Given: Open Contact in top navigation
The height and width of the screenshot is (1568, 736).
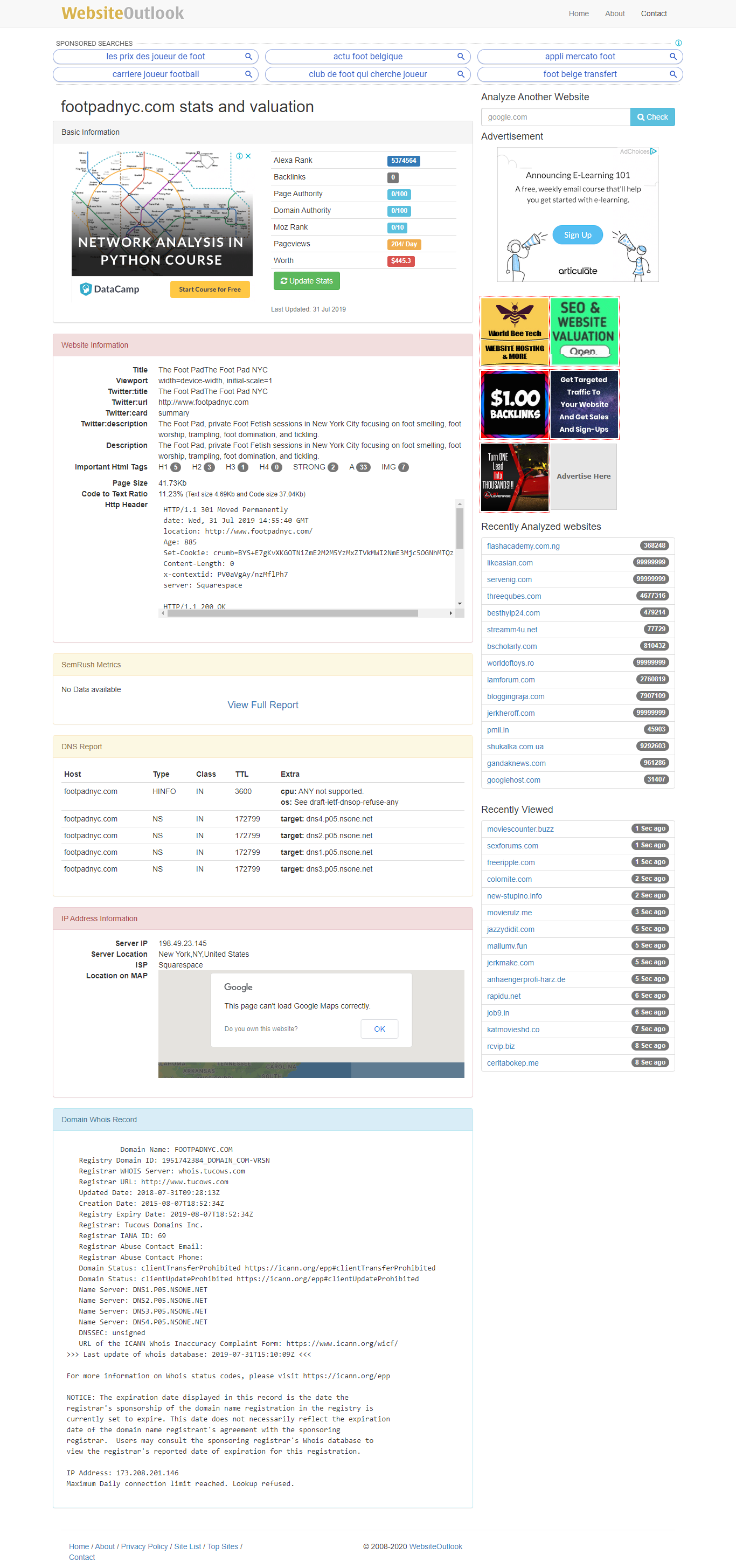Looking at the screenshot, I should coord(653,13).
